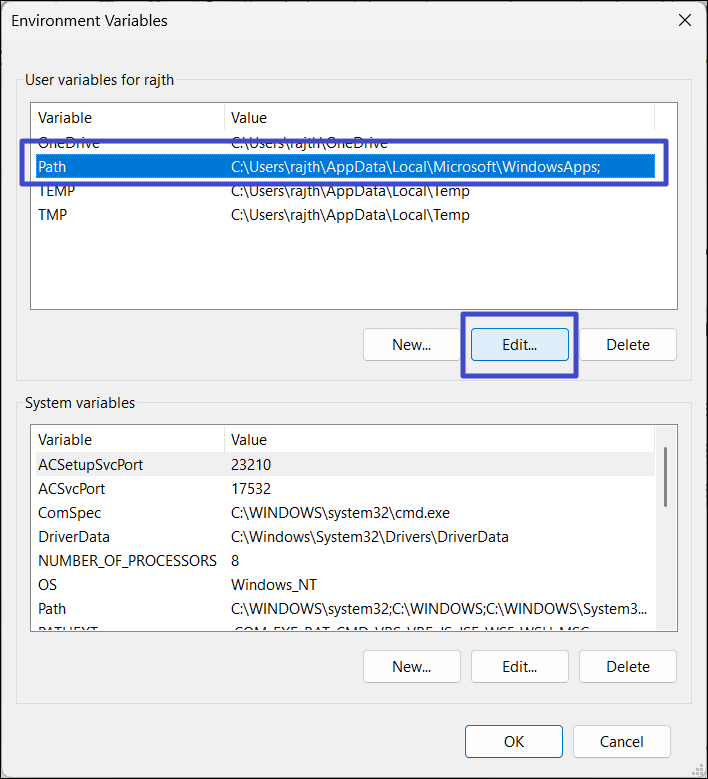Click New button under user variables
This screenshot has width=708, height=779.
411,345
